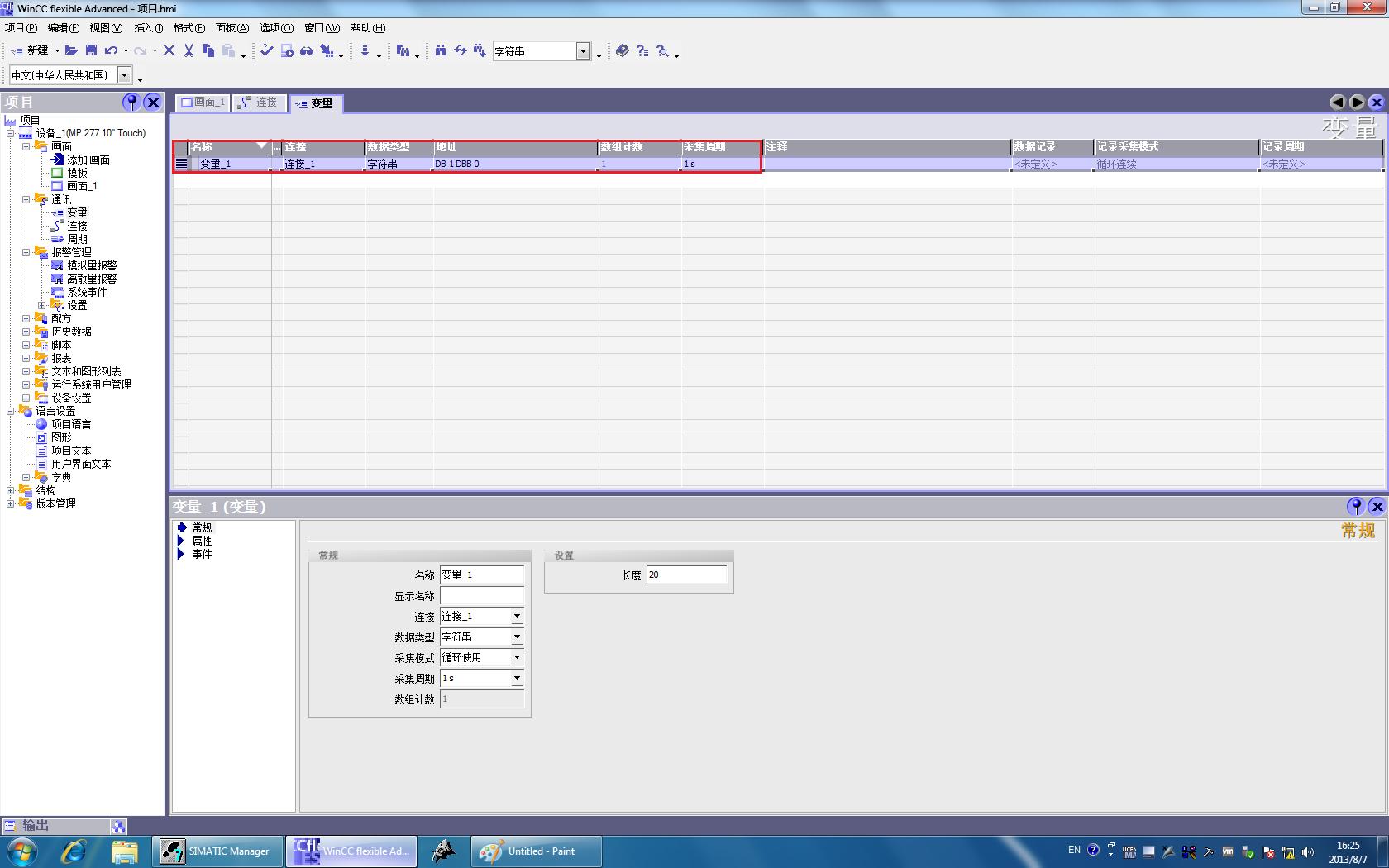The width and height of the screenshot is (1389, 868).
Task: Open the help book icon
Action: pos(623,50)
